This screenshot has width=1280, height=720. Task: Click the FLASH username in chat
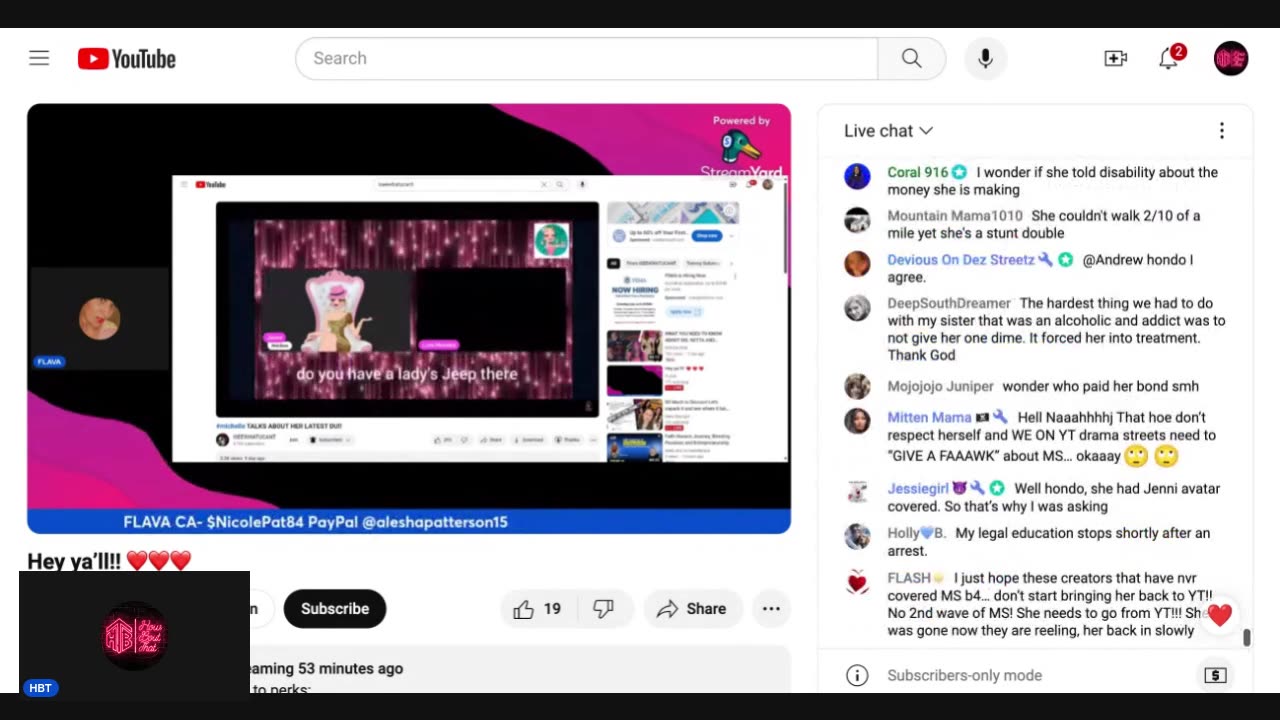click(909, 578)
